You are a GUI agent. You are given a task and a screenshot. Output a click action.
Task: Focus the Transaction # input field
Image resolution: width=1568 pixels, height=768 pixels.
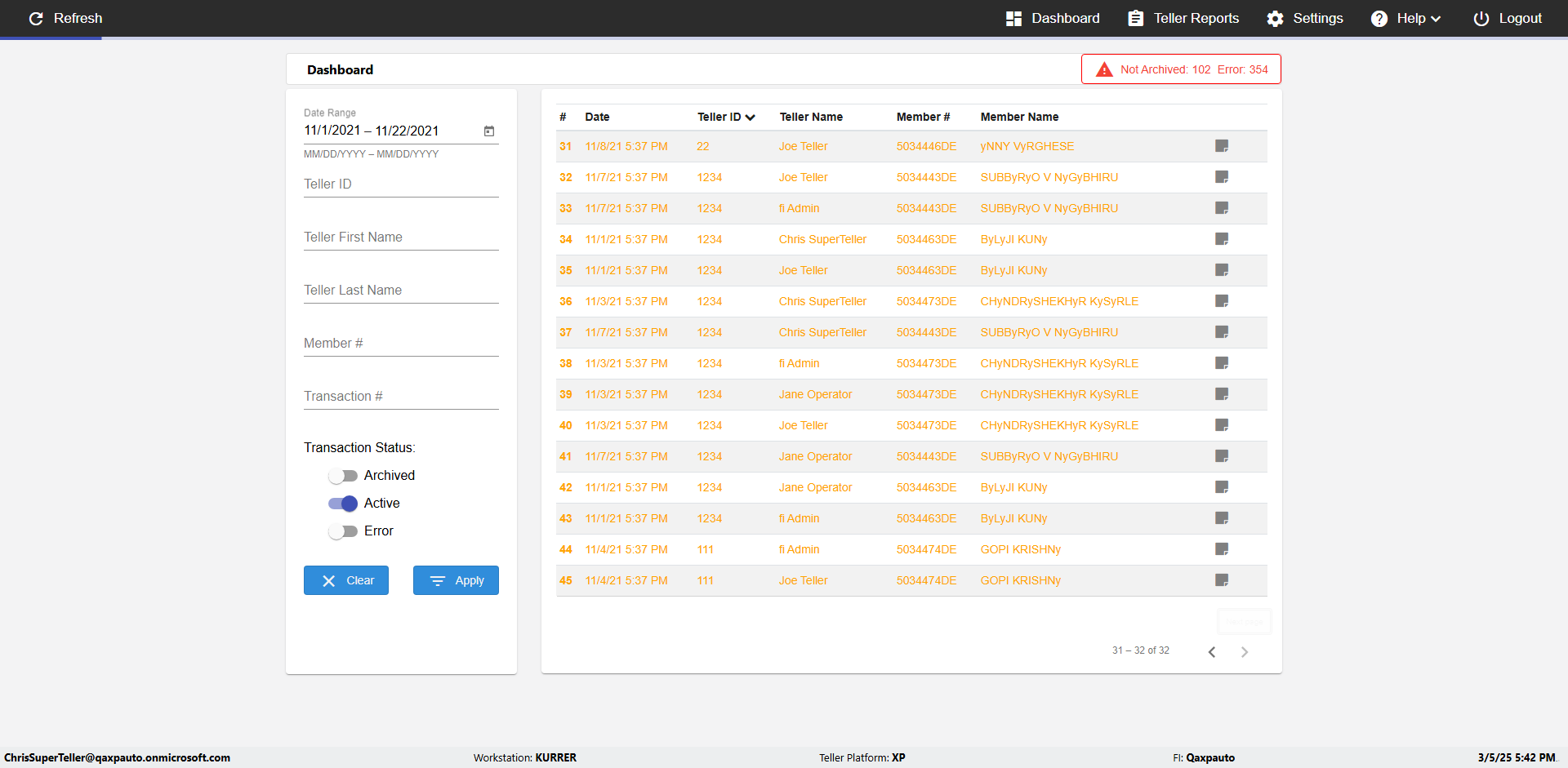(x=401, y=396)
